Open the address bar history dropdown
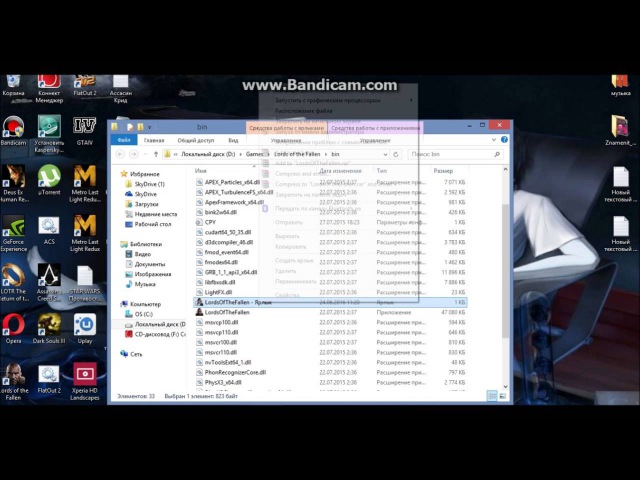 (x=385, y=154)
